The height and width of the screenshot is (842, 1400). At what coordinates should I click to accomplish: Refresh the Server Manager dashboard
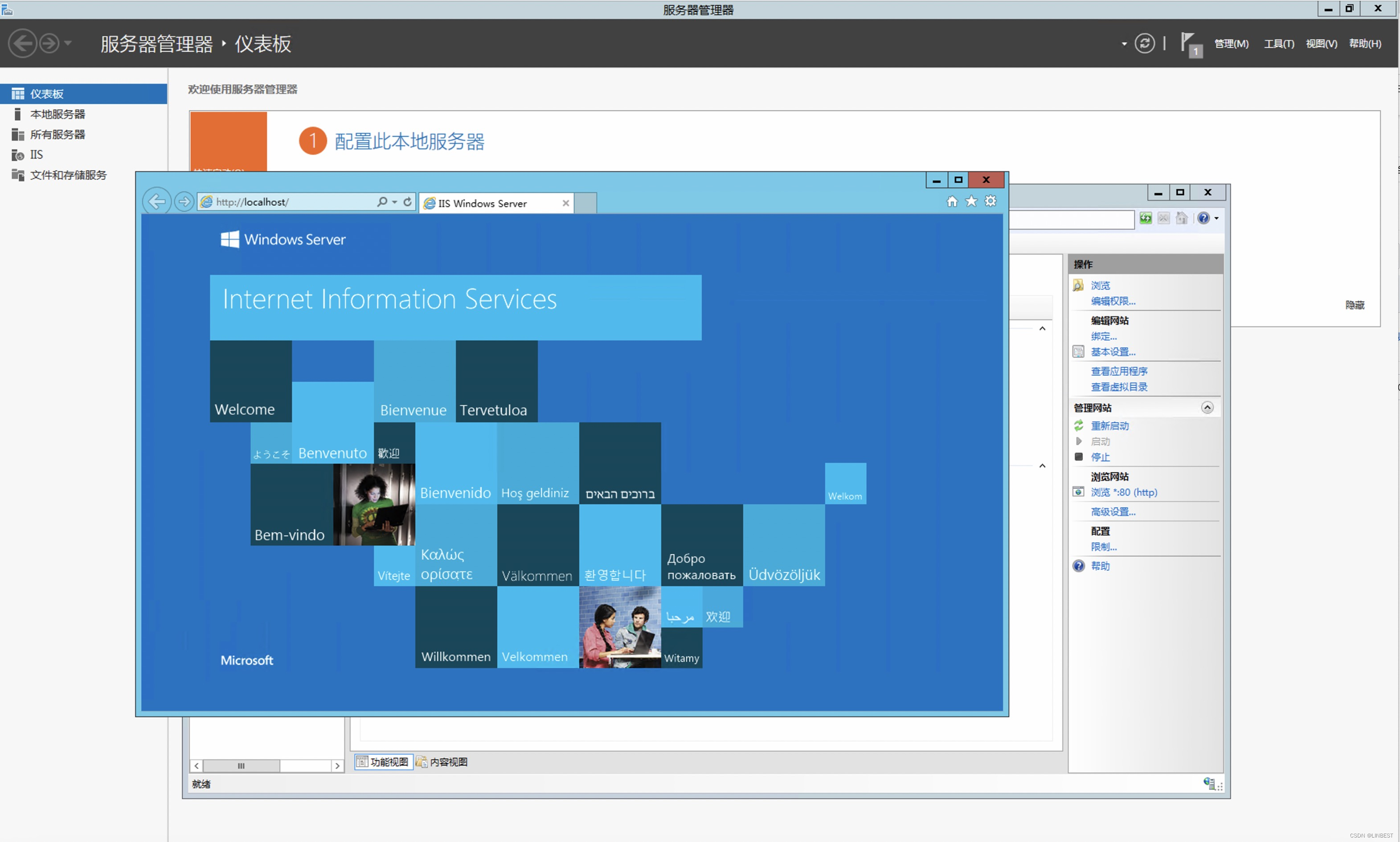tap(1144, 44)
